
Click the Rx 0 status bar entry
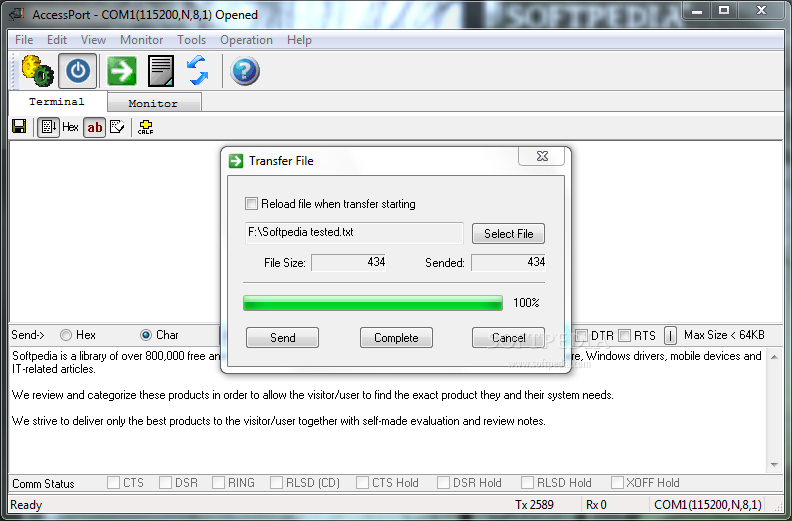click(x=596, y=504)
